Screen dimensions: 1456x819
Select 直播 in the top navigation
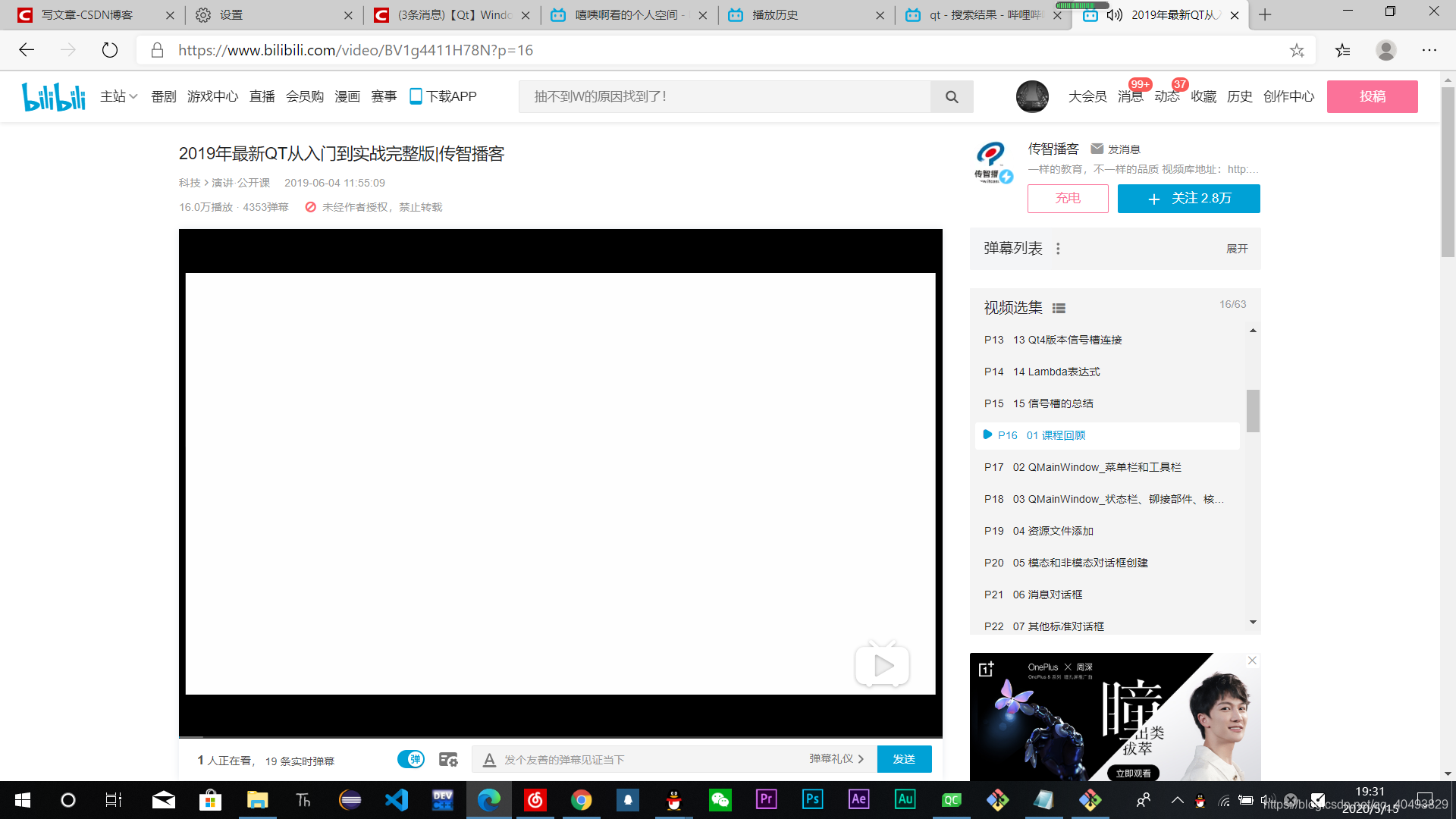click(261, 96)
